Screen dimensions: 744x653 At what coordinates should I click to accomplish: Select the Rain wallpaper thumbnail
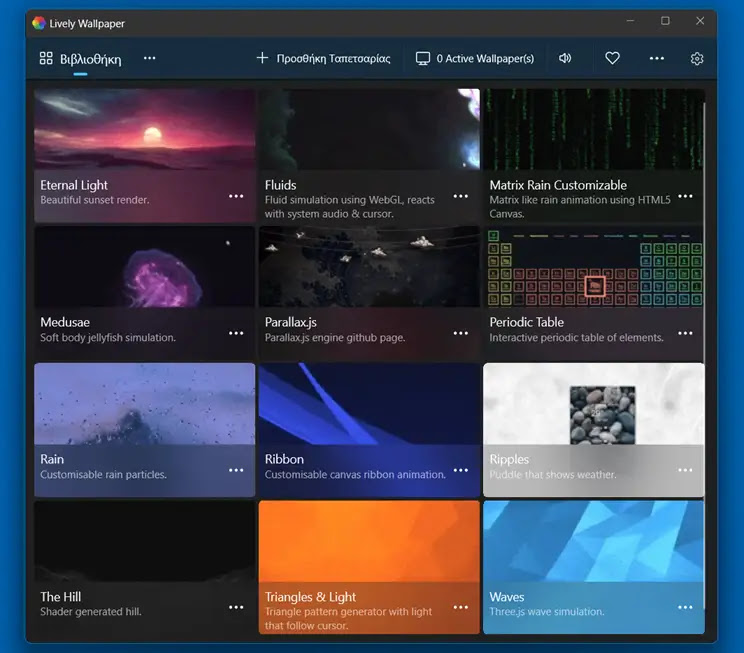(145, 404)
